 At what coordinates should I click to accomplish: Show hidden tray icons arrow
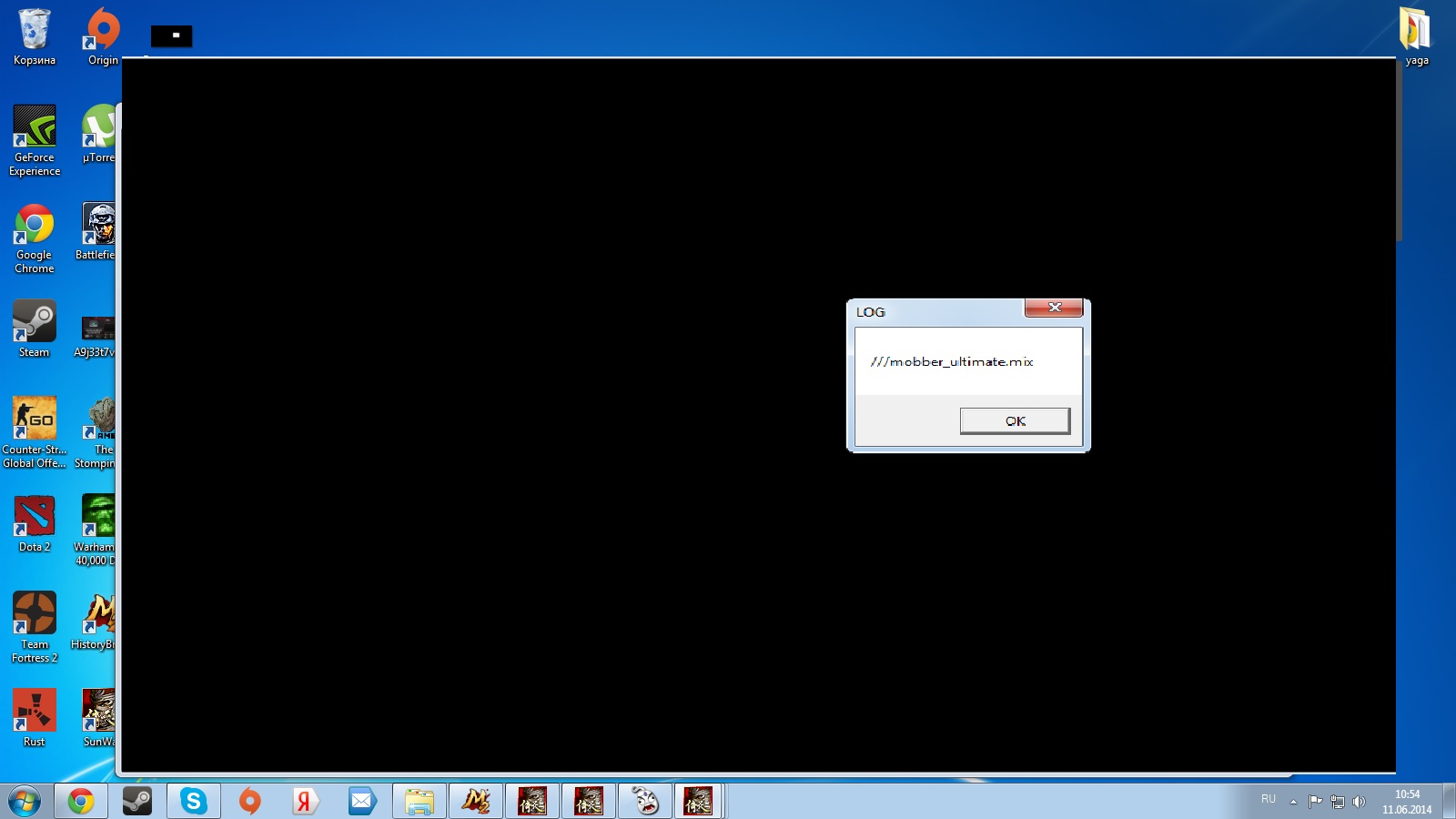point(1293,802)
